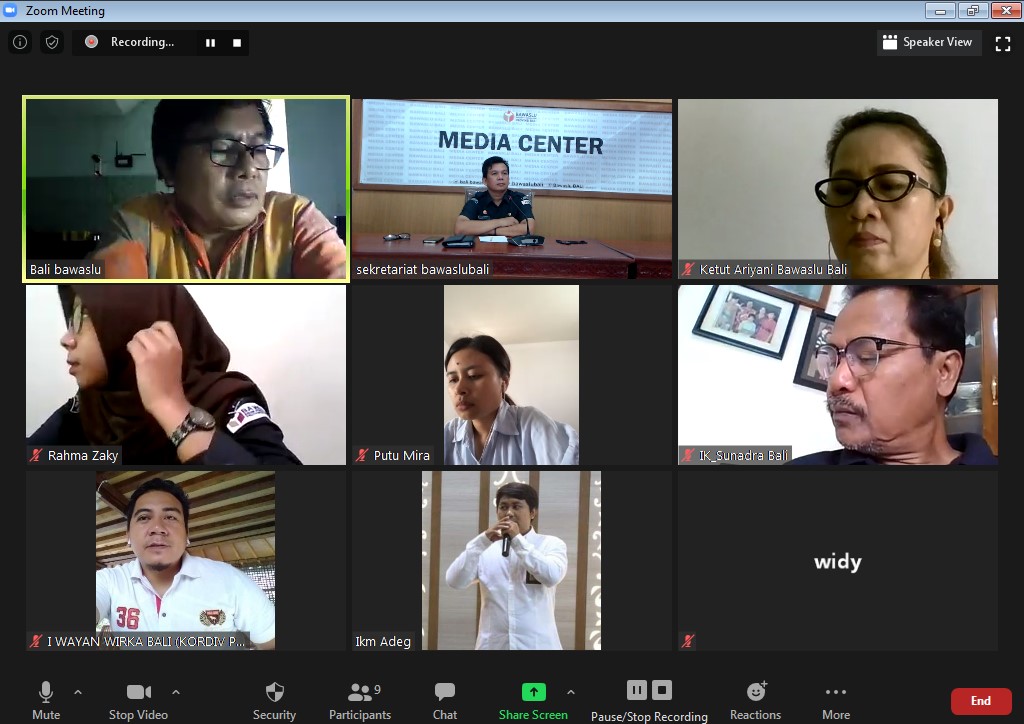Mute the microphone
Screen dimensions: 1024x724
46,699
